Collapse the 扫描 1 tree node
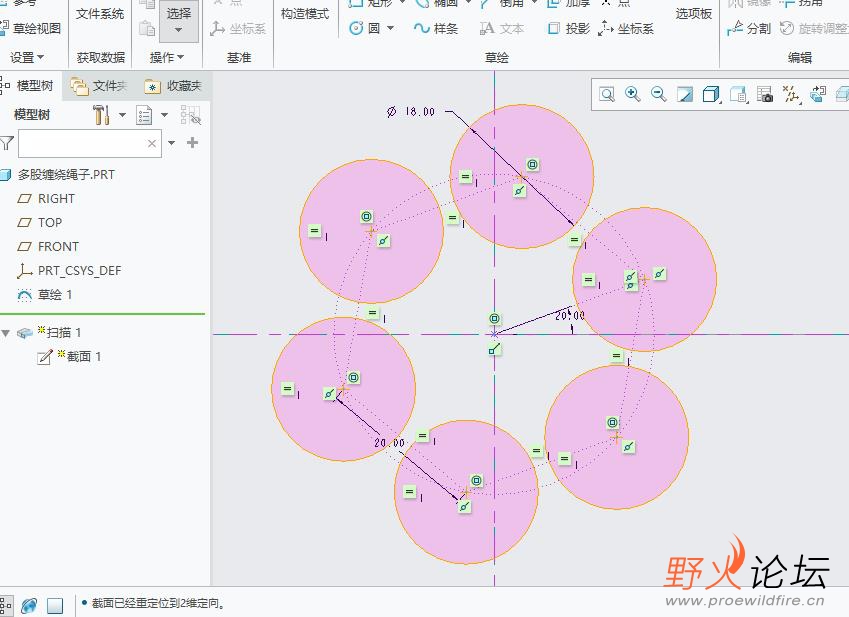Viewport: 849px width, 617px height. point(6,333)
